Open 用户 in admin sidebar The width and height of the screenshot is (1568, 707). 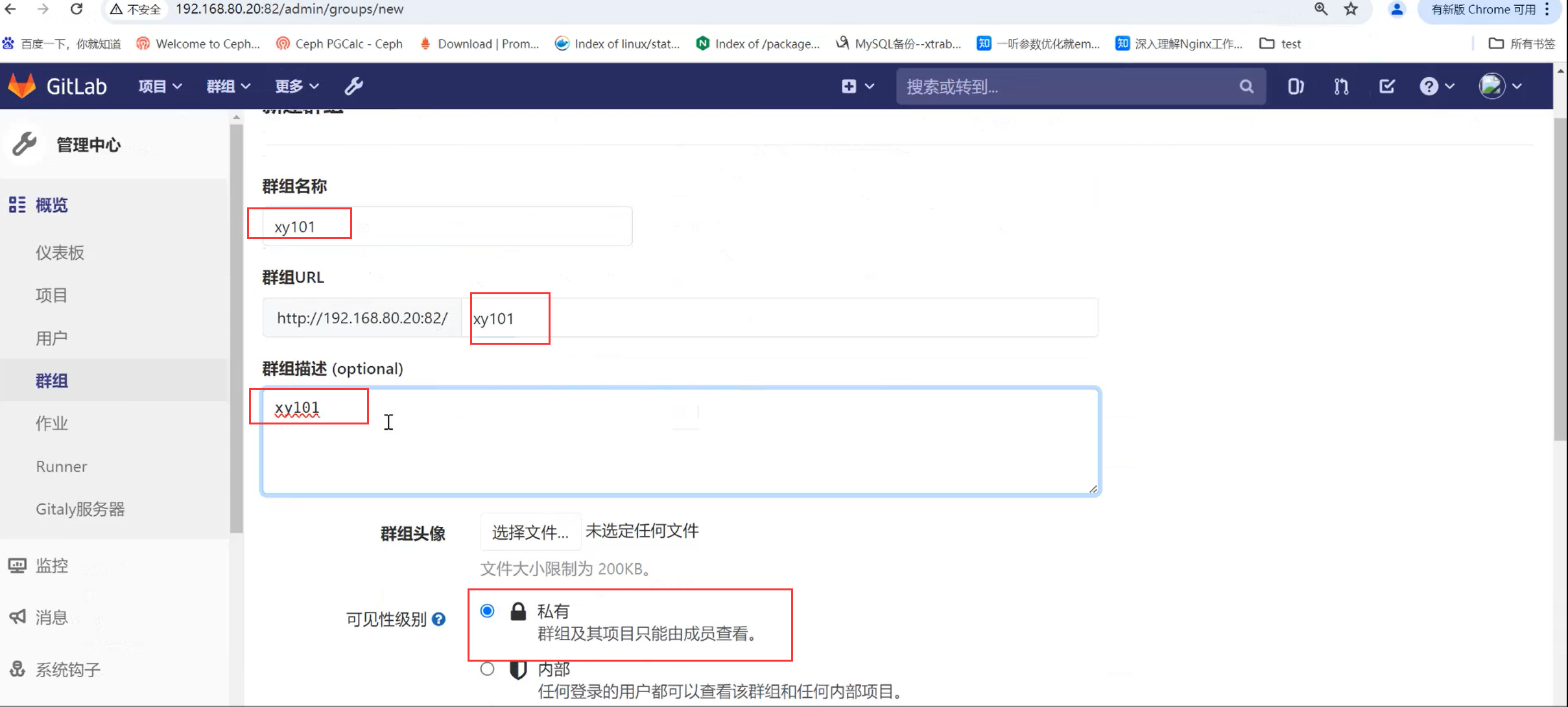click(51, 338)
